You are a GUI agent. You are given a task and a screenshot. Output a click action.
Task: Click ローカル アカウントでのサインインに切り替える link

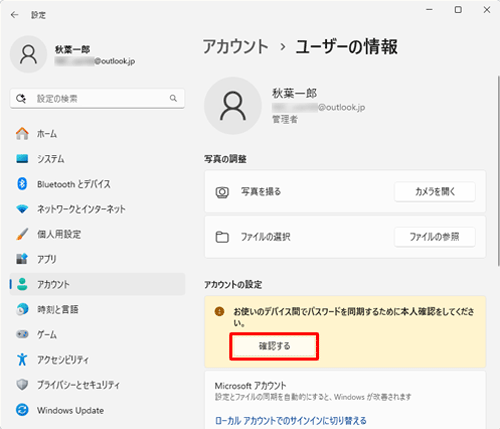[291, 421]
